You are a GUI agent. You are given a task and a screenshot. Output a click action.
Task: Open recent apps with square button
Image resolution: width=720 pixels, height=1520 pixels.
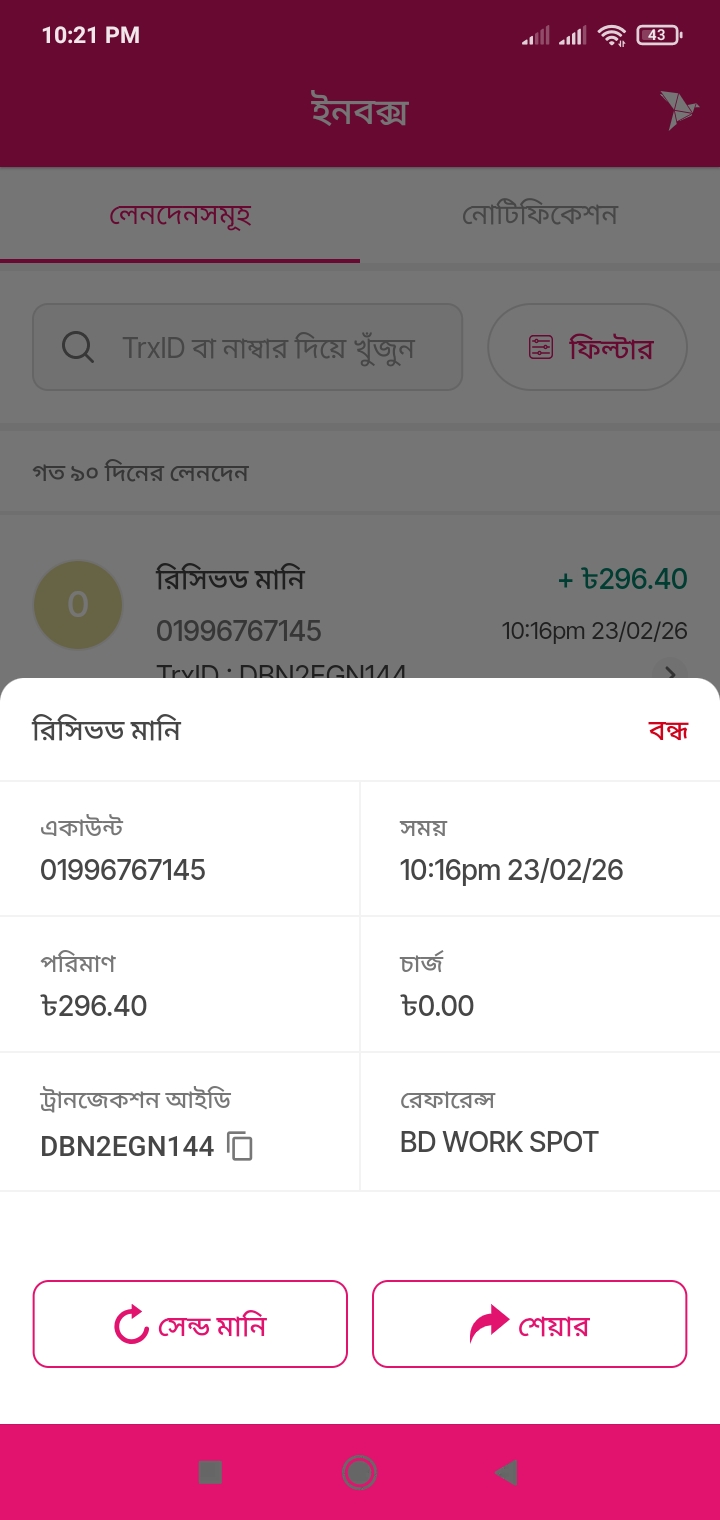coord(210,1472)
